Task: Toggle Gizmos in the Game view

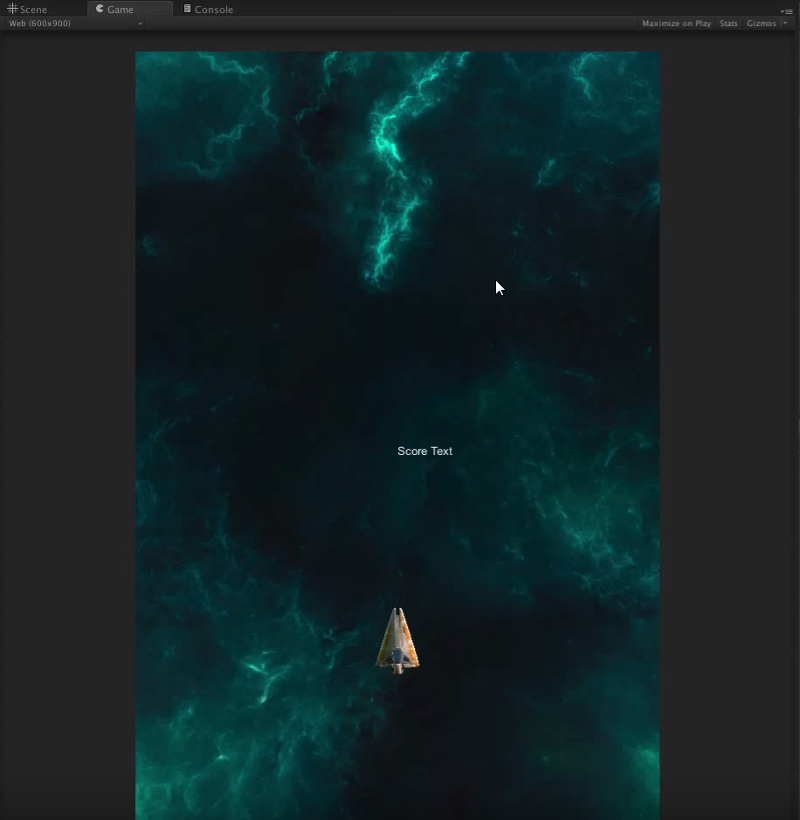Action: click(x=761, y=23)
